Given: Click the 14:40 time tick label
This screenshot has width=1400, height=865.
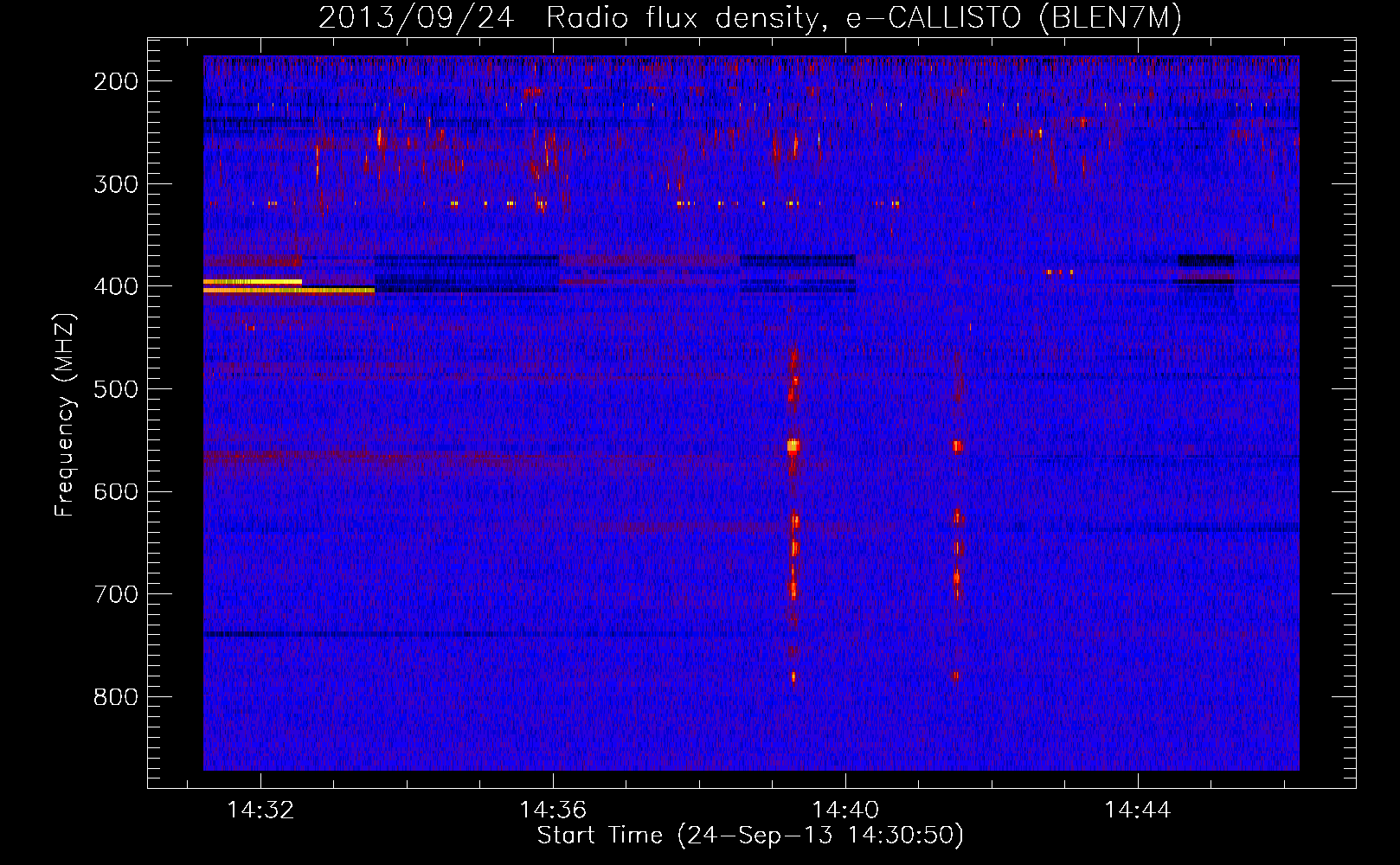Looking at the screenshot, I should pyautogui.click(x=845, y=810).
